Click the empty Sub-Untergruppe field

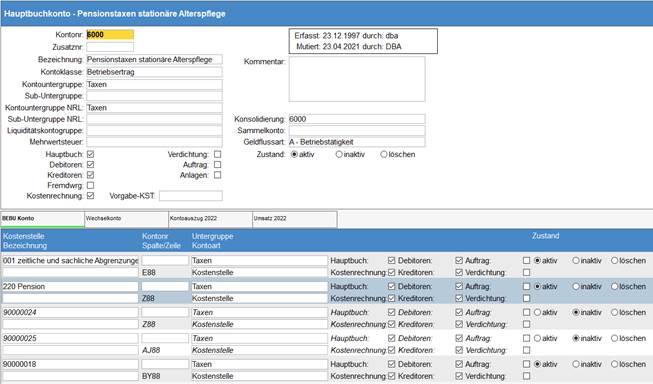[154, 96]
